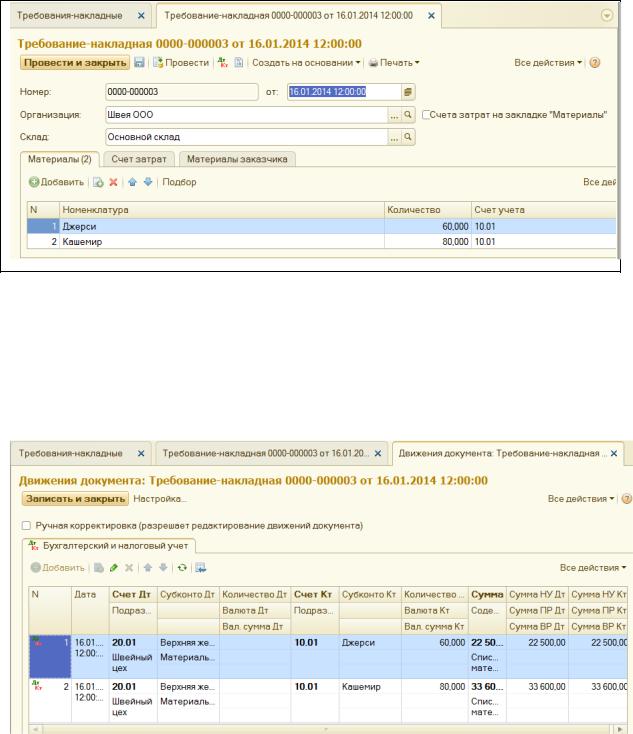This screenshot has width=633, height=734.
Task: Click the 22 500,00 Сумма НУ Дт cell
Action: [537, 643]
